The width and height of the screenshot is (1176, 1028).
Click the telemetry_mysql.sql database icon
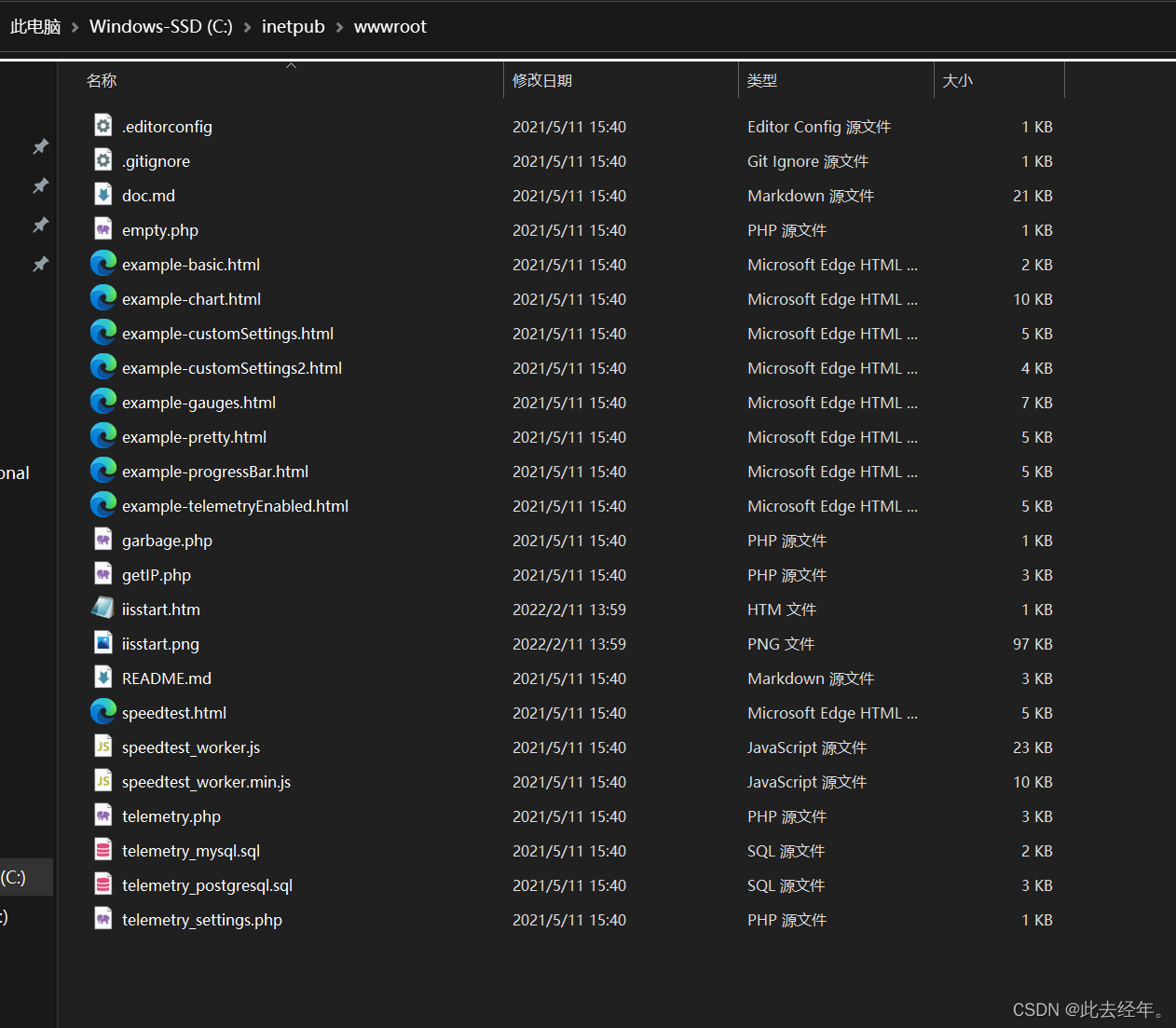pyautogui.click(x=103, y=850)
